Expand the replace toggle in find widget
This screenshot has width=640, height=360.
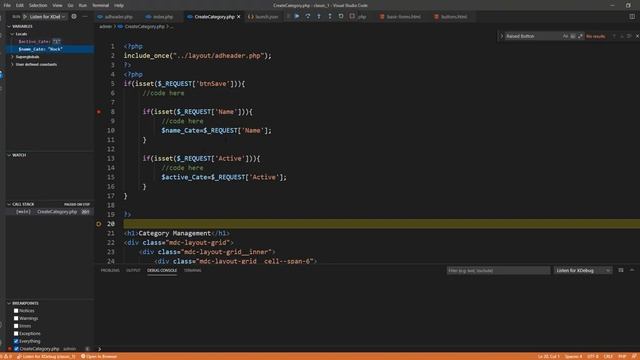[x=502, y=36]
